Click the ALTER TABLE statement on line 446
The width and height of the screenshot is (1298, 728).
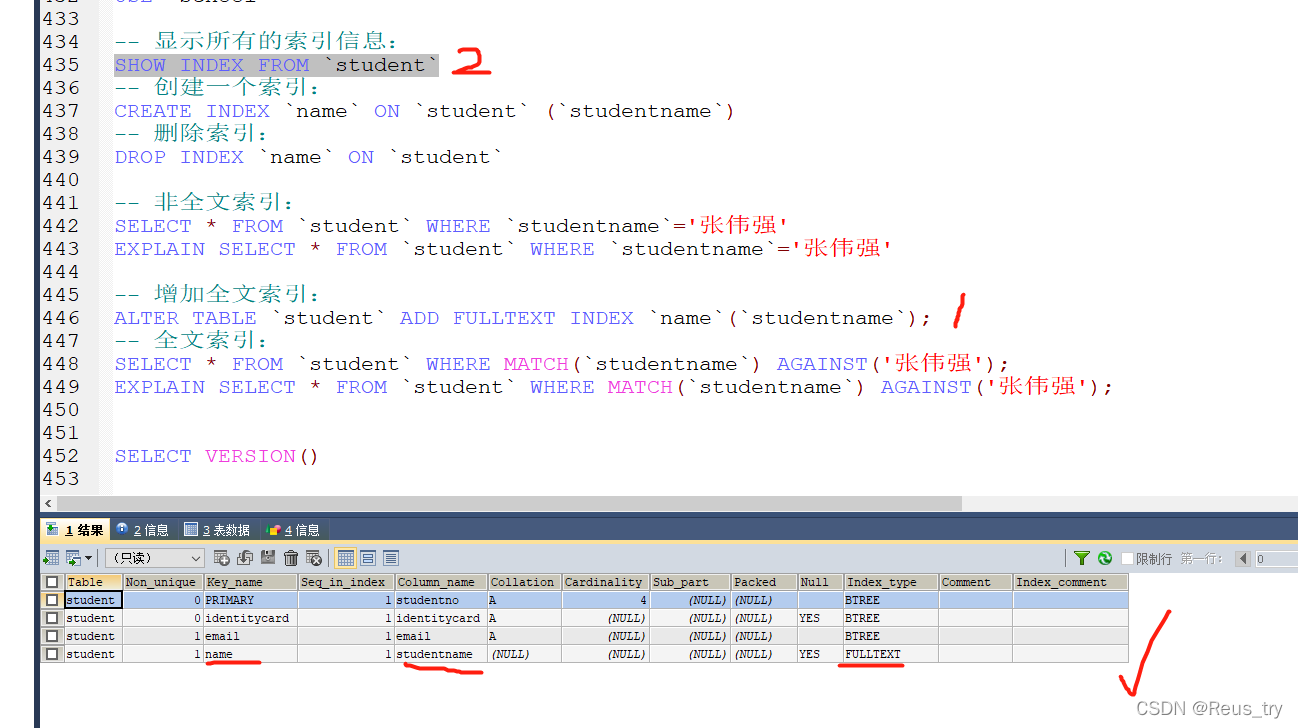tap(522, 318)
